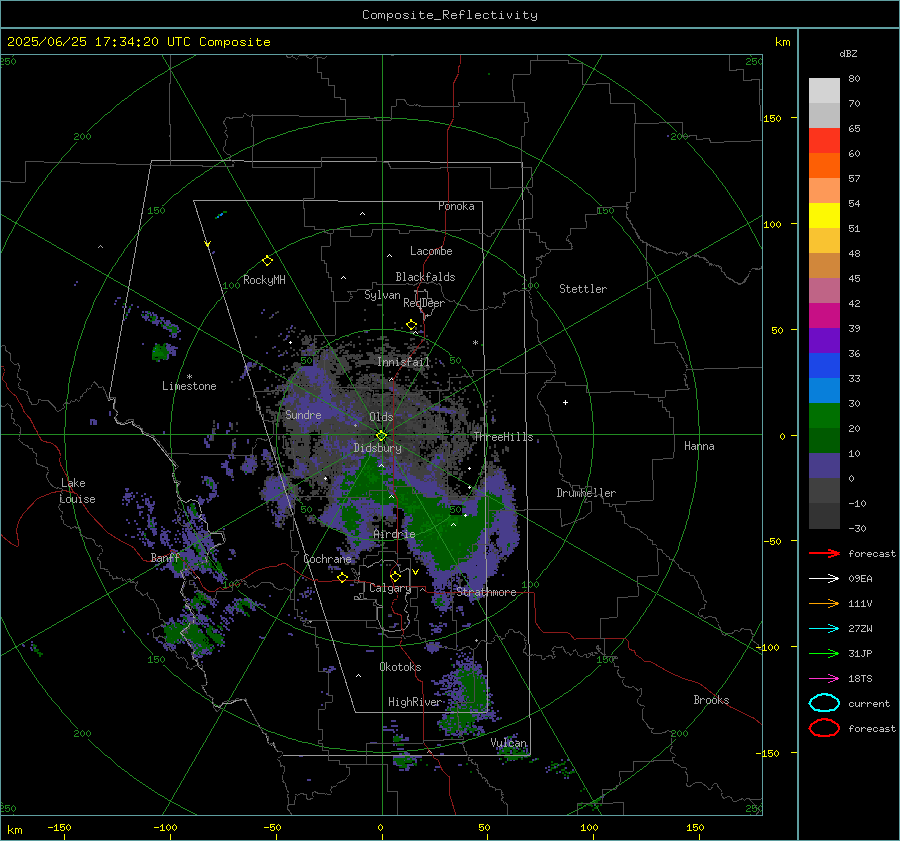
Task: Click the RedDeer city label
Action: pyautogui.click(x=424, y=303)
